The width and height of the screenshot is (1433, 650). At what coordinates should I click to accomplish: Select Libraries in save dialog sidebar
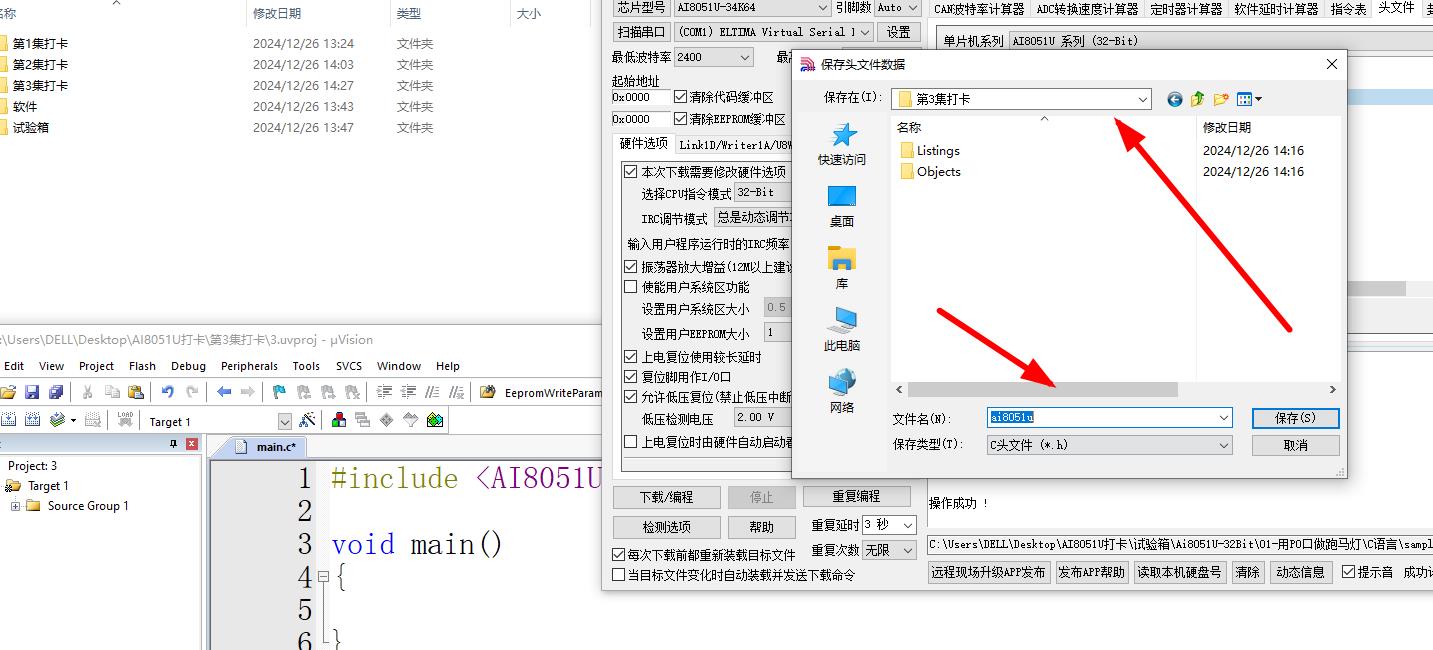pyautogui.click(x=842, y=269)
